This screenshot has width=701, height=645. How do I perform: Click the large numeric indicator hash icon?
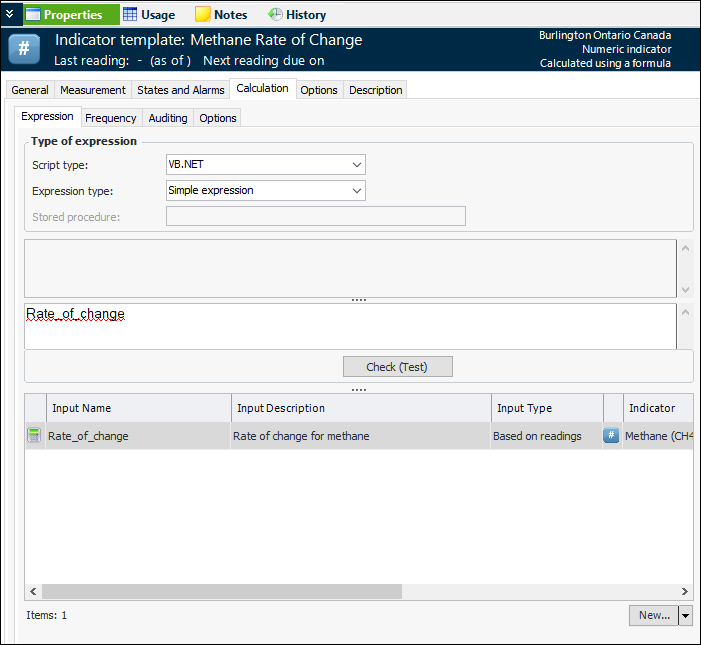[24, 50]
